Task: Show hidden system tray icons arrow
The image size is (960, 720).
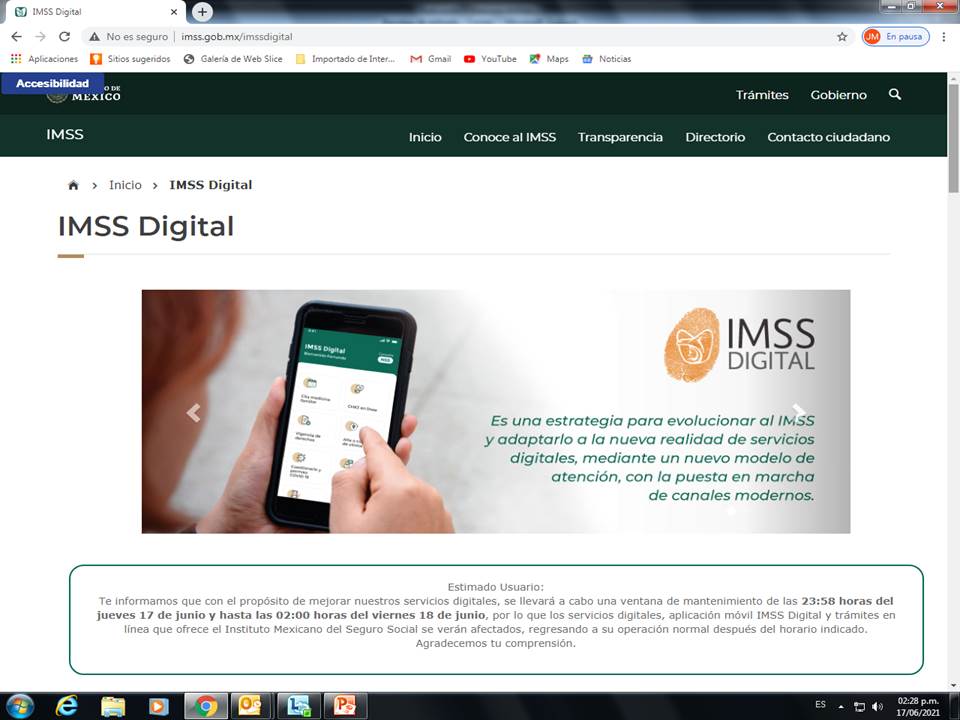Action: pos(841,706)
